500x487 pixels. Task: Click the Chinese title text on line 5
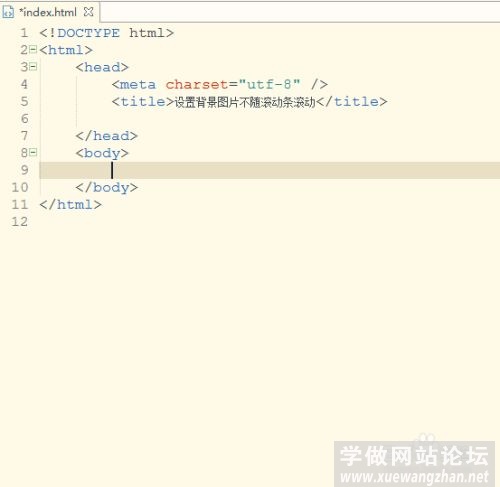[x=245, y=102]
